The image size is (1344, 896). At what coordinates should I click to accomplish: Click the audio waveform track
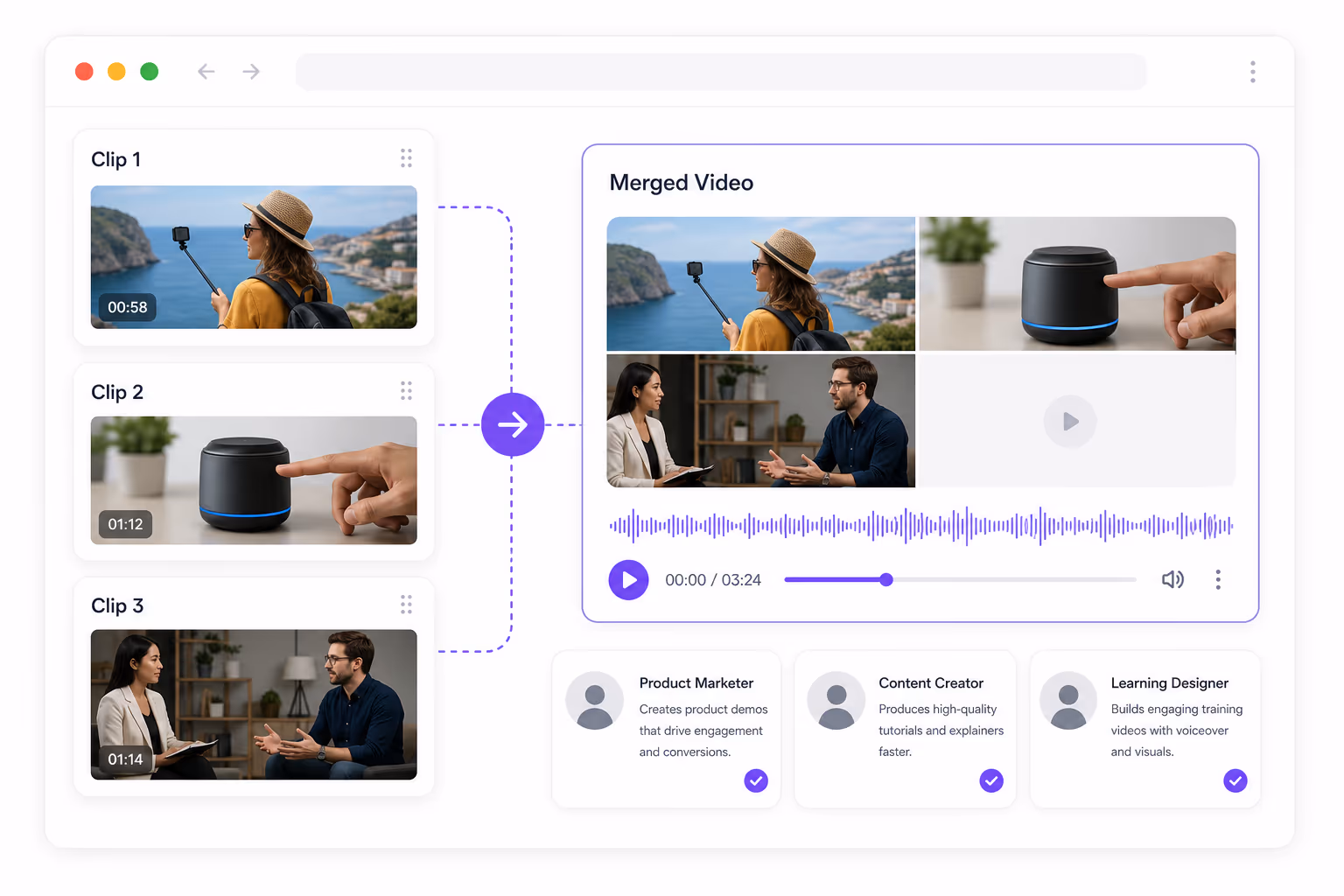(921, 526)
